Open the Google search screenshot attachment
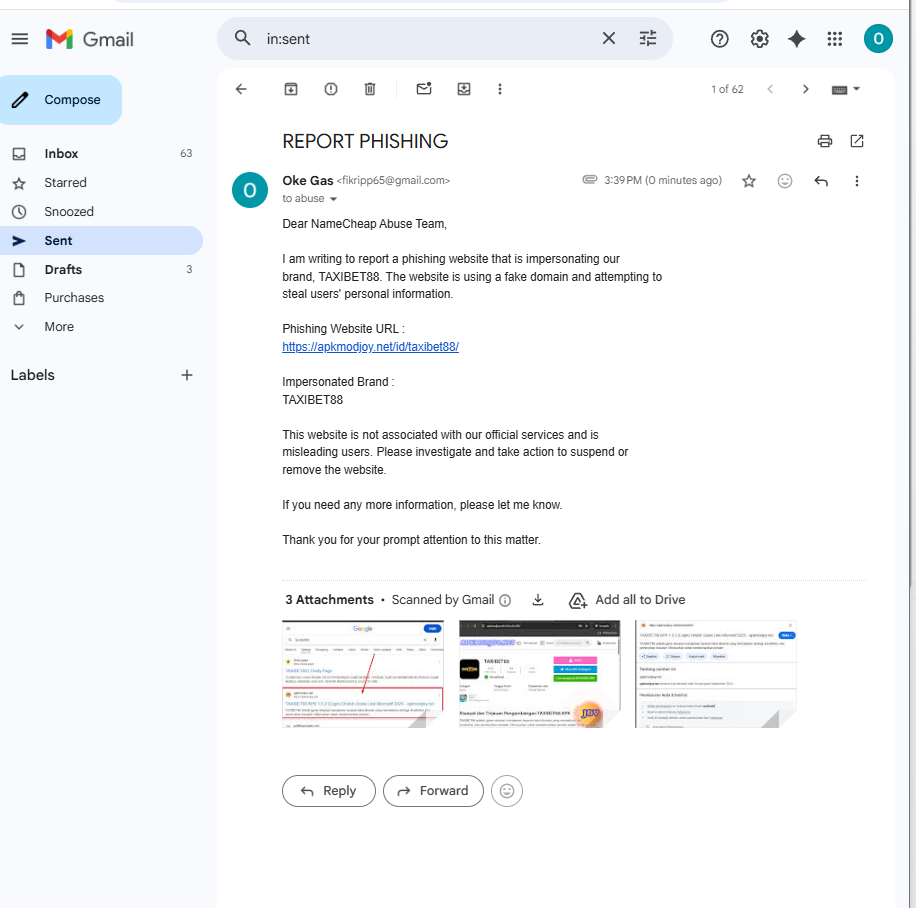This screenshot has height=908, width=916. coord(363,674)
